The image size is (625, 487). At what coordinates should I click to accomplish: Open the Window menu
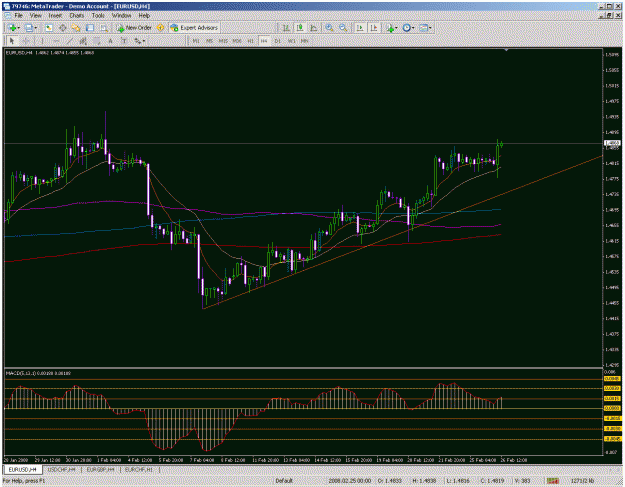122,16
